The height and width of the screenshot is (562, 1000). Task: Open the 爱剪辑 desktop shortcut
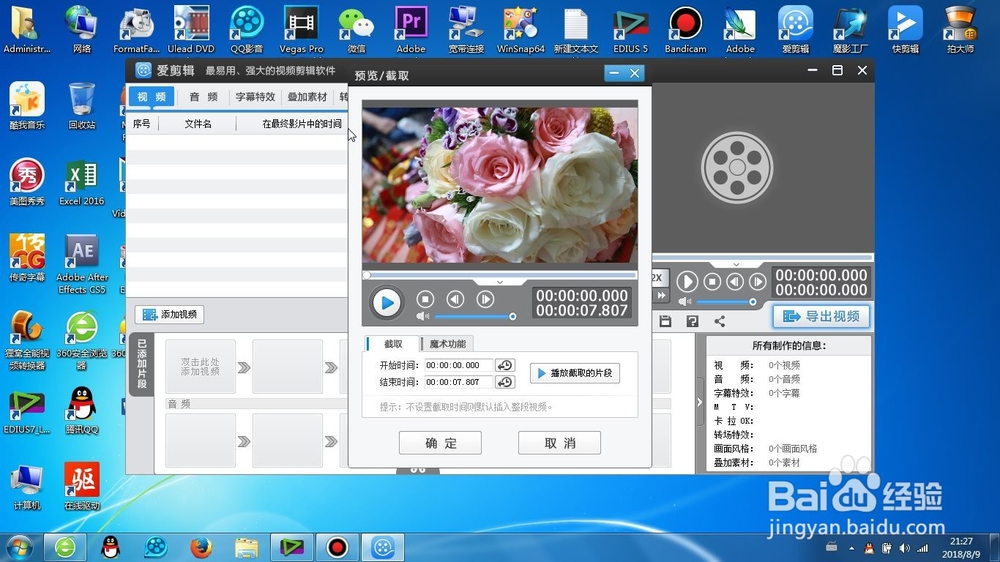pyautogui.click(x=795, y=29)
